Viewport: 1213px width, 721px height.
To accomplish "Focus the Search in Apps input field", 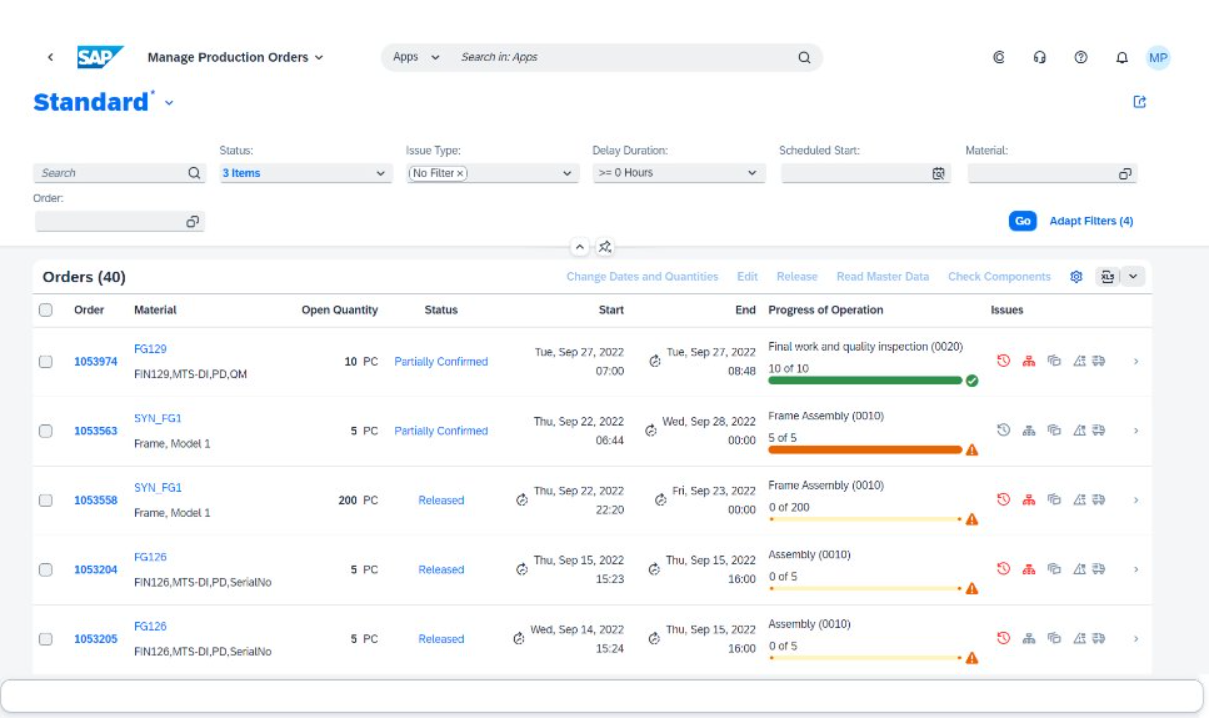I will (620, 58).
